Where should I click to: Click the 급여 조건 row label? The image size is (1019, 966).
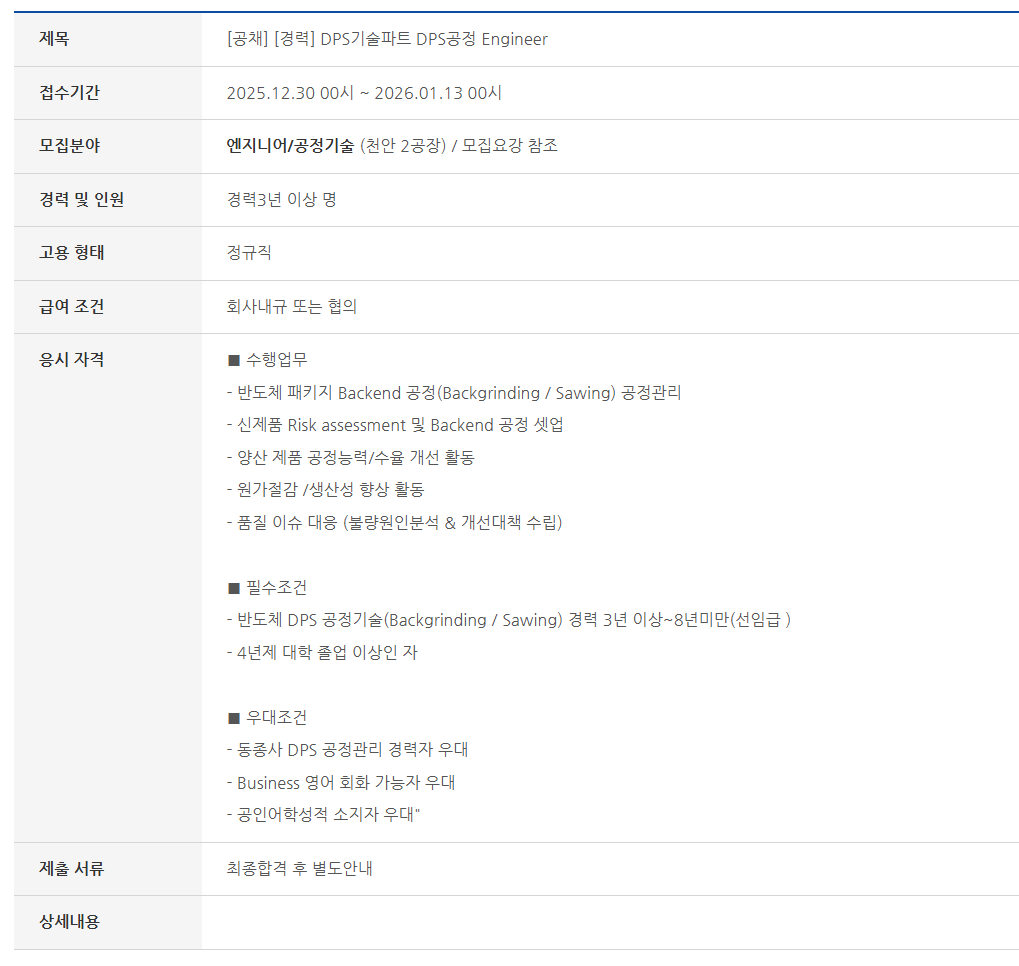71,307
